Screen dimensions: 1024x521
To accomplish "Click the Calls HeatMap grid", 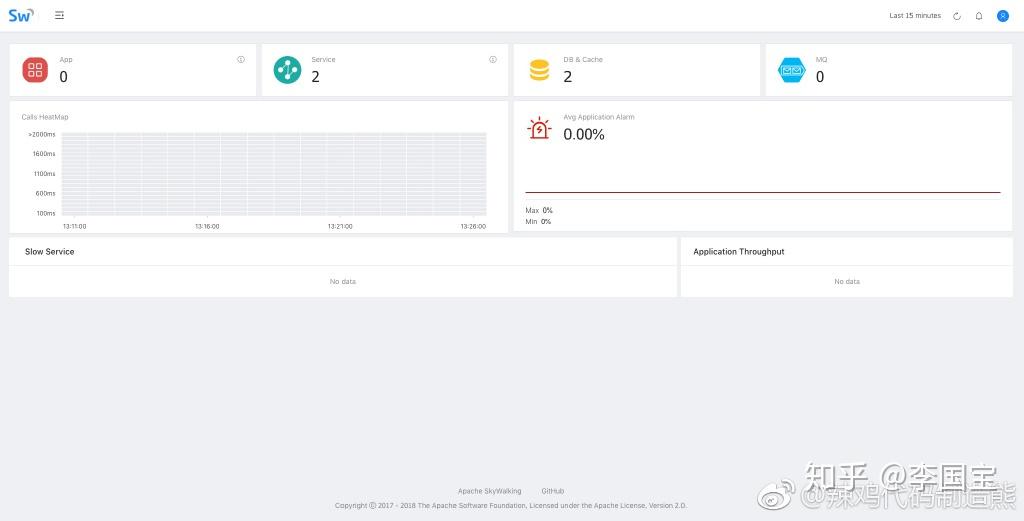I will pyautogui.click(x=273, y=172).
